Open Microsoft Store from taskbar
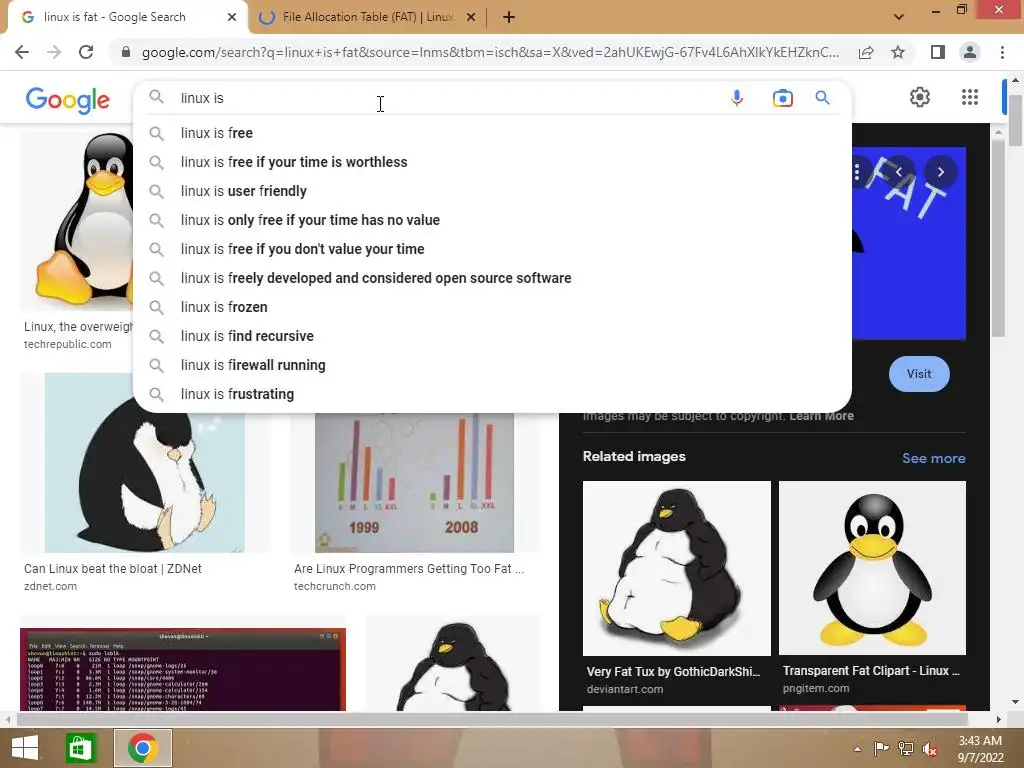1024x768 pixels. [81, 748]
